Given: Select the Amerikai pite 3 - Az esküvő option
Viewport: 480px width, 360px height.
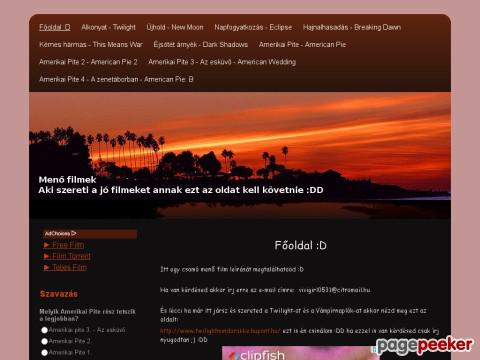Looking at the screenshot, I should point(44,330).
